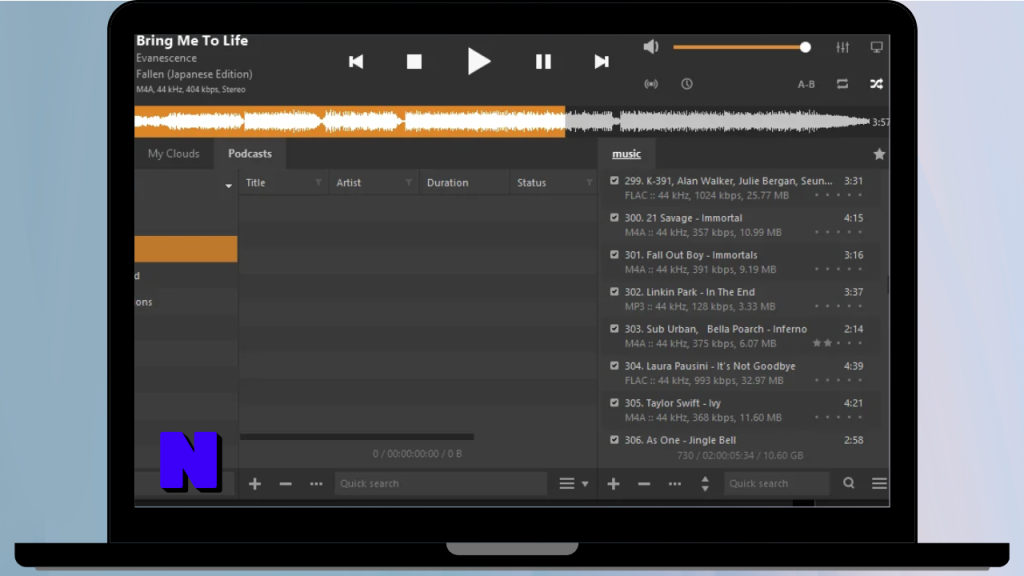1024x576 pixels.
Task: Pause the current song
Action: click(x=543, y=61)
